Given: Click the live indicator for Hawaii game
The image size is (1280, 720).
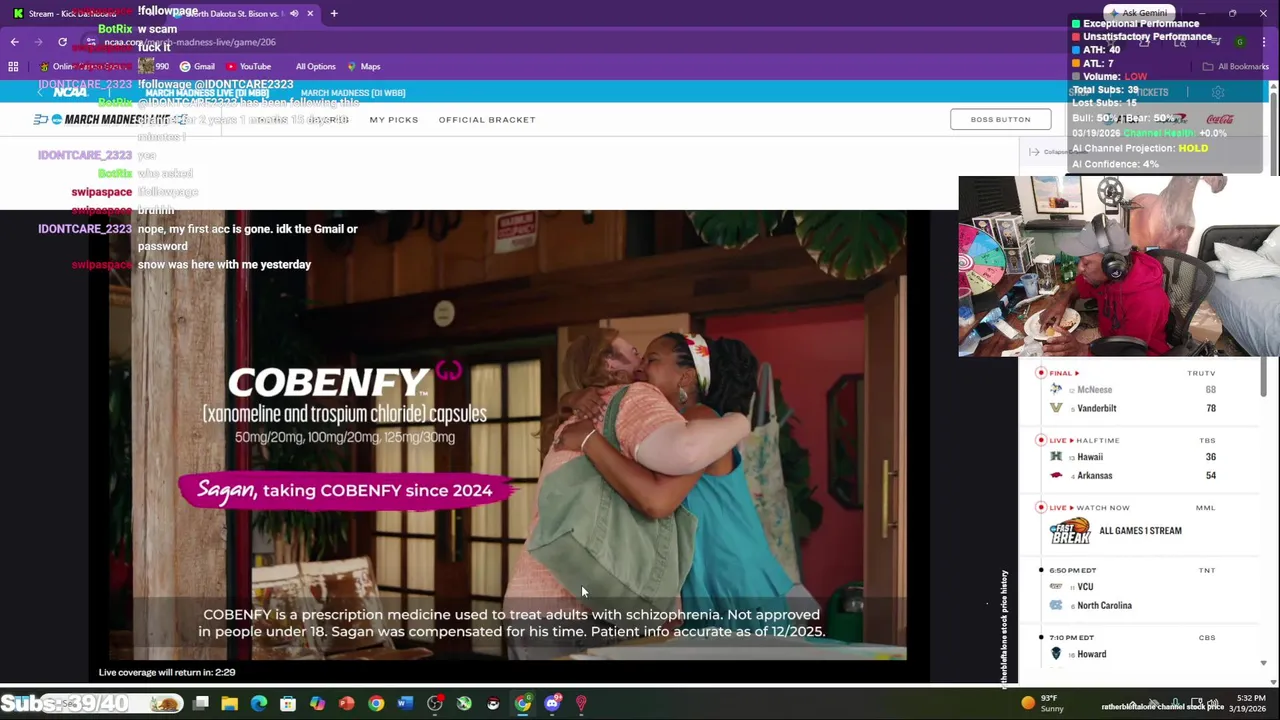Looking at the screenshot, I should [x=1041, y=440].
